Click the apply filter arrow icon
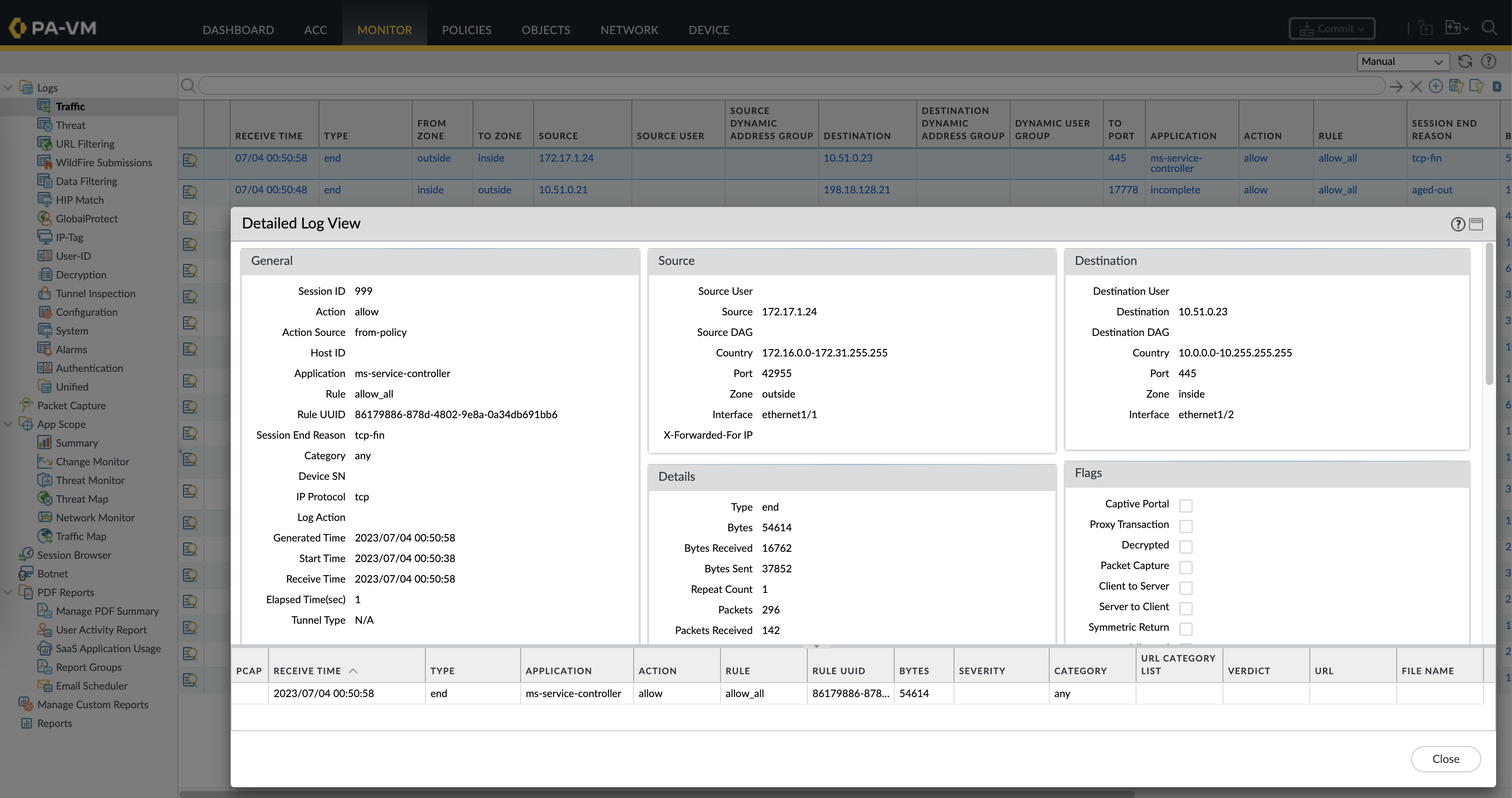 (x=1396, y=87)
